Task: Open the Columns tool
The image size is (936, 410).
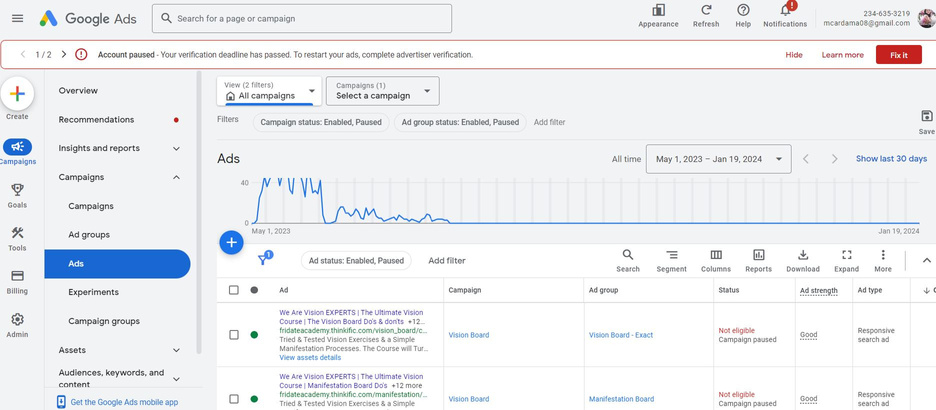Action: click(716, 261)
